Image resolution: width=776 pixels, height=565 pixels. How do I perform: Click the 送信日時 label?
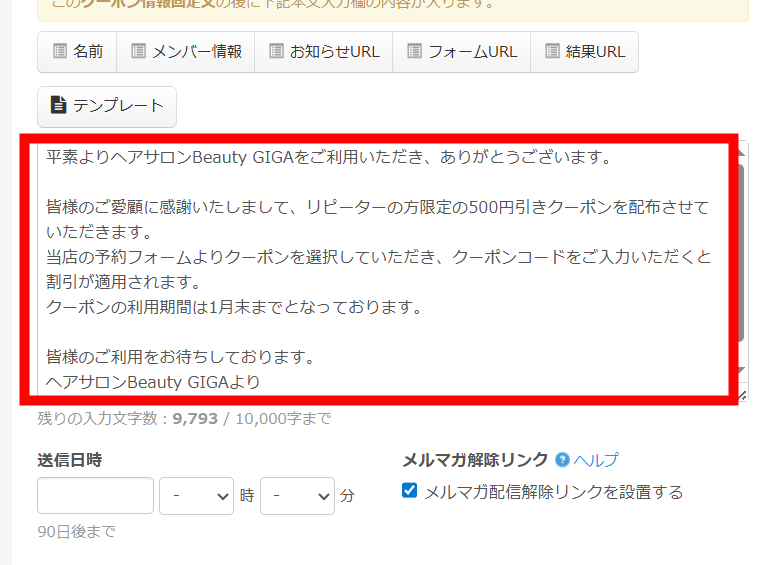click(70, 460)
